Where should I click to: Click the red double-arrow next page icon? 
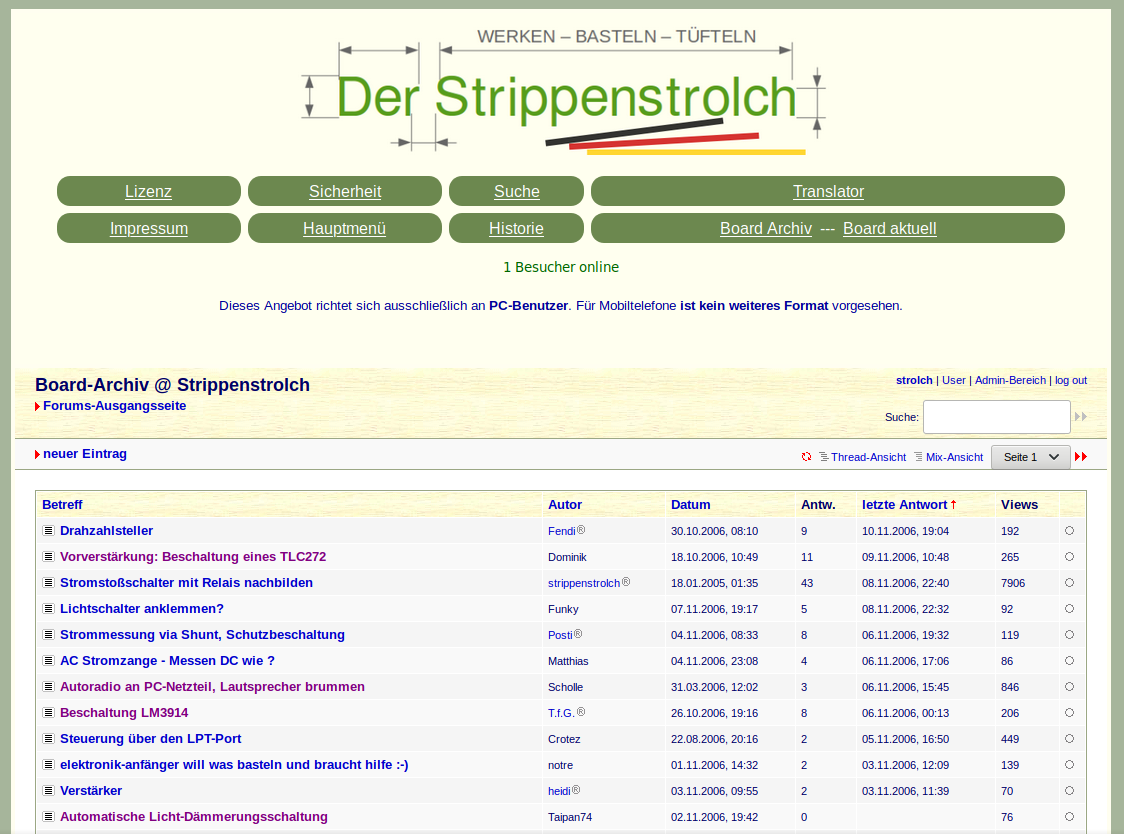(1081, 457)
